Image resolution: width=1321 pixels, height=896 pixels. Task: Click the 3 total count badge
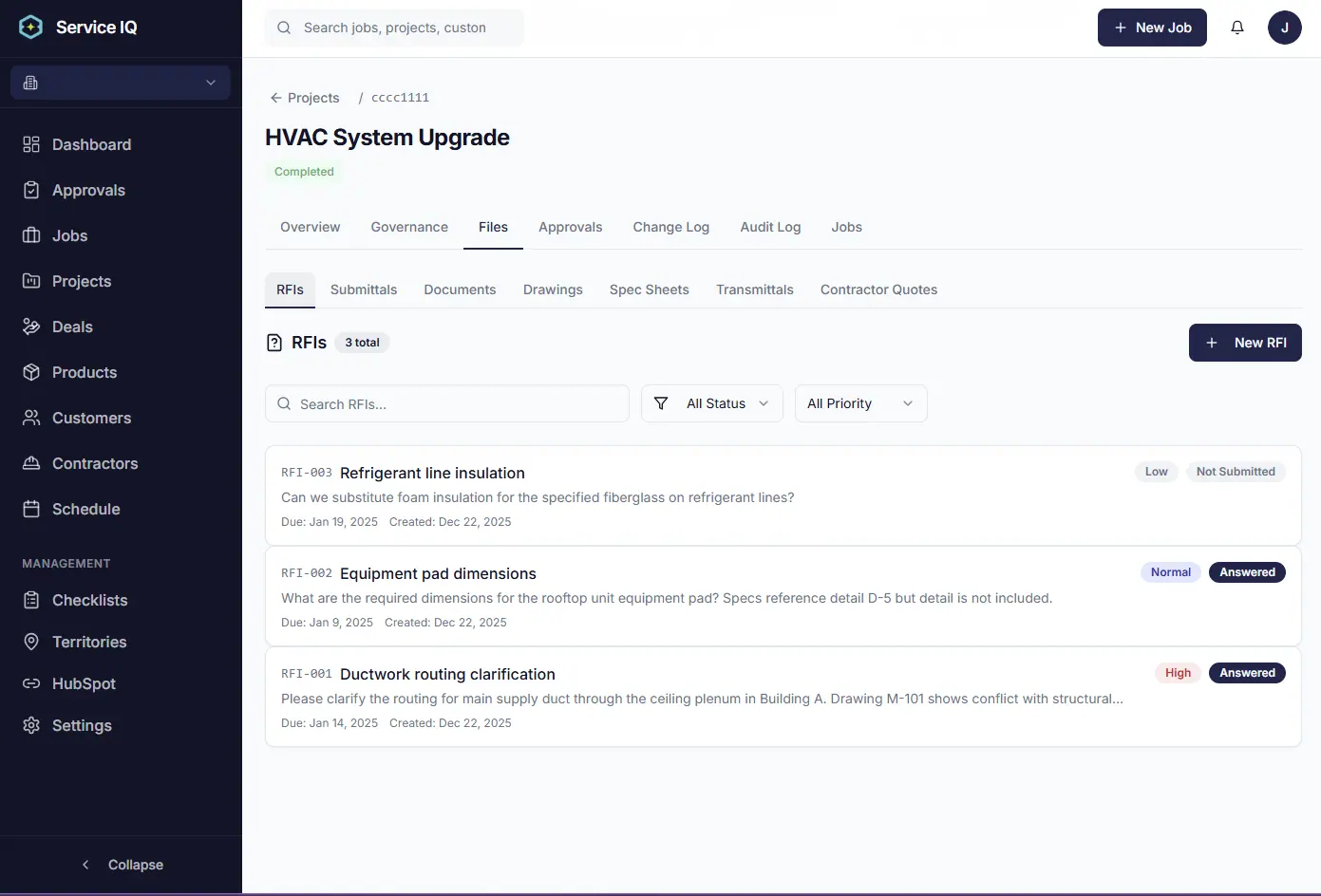(x=362, y=343)
